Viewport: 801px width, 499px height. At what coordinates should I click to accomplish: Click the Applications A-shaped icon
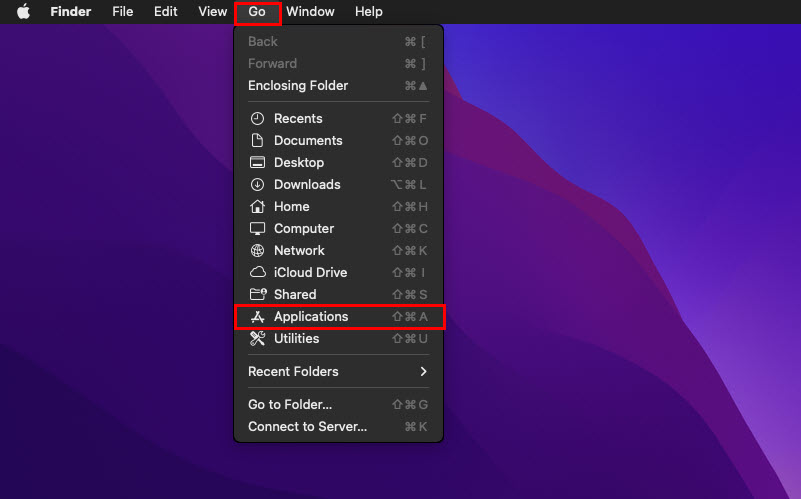pyautogui.click(x=257, y=317)
